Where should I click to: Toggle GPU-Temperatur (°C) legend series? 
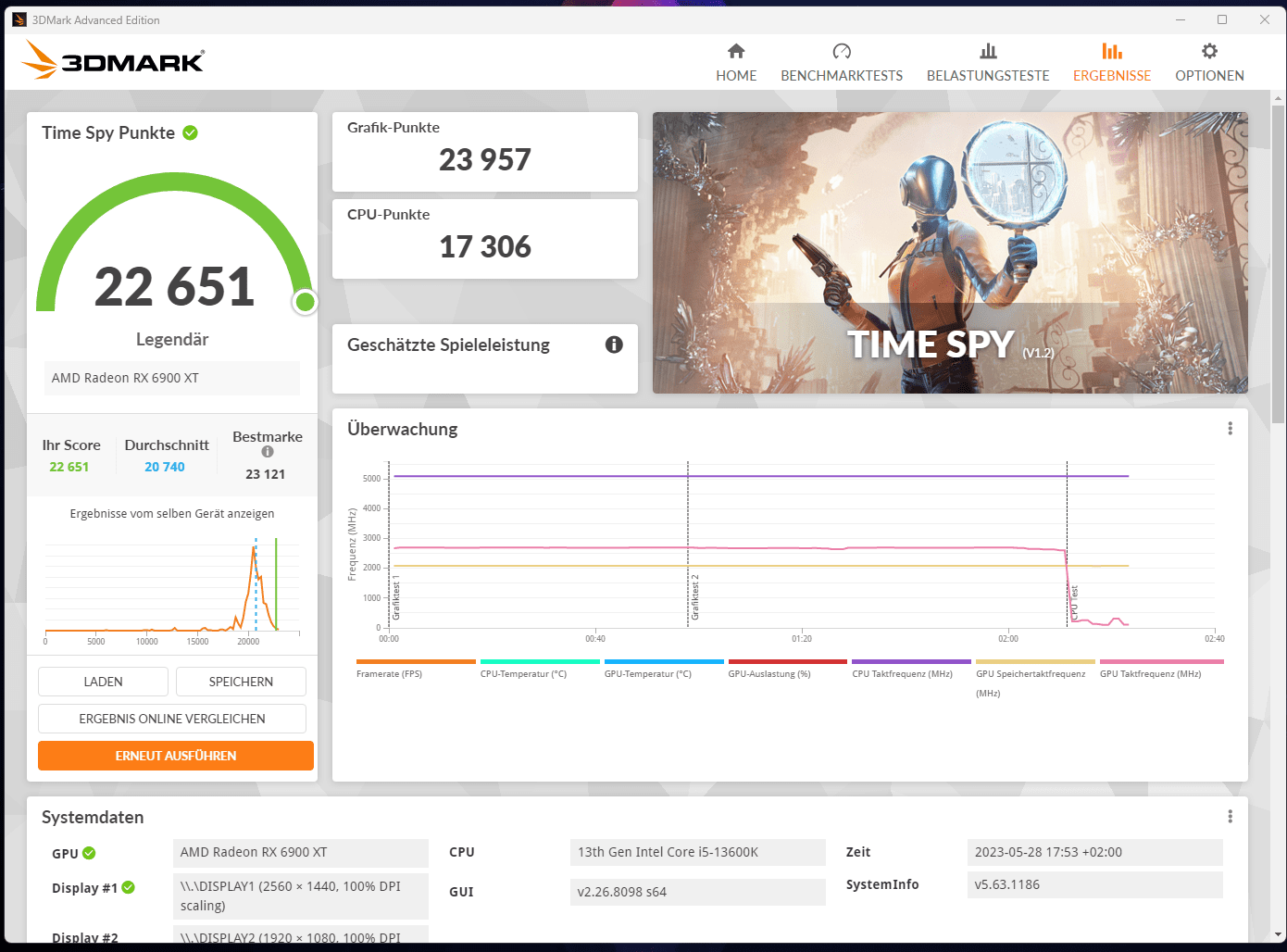664,669
